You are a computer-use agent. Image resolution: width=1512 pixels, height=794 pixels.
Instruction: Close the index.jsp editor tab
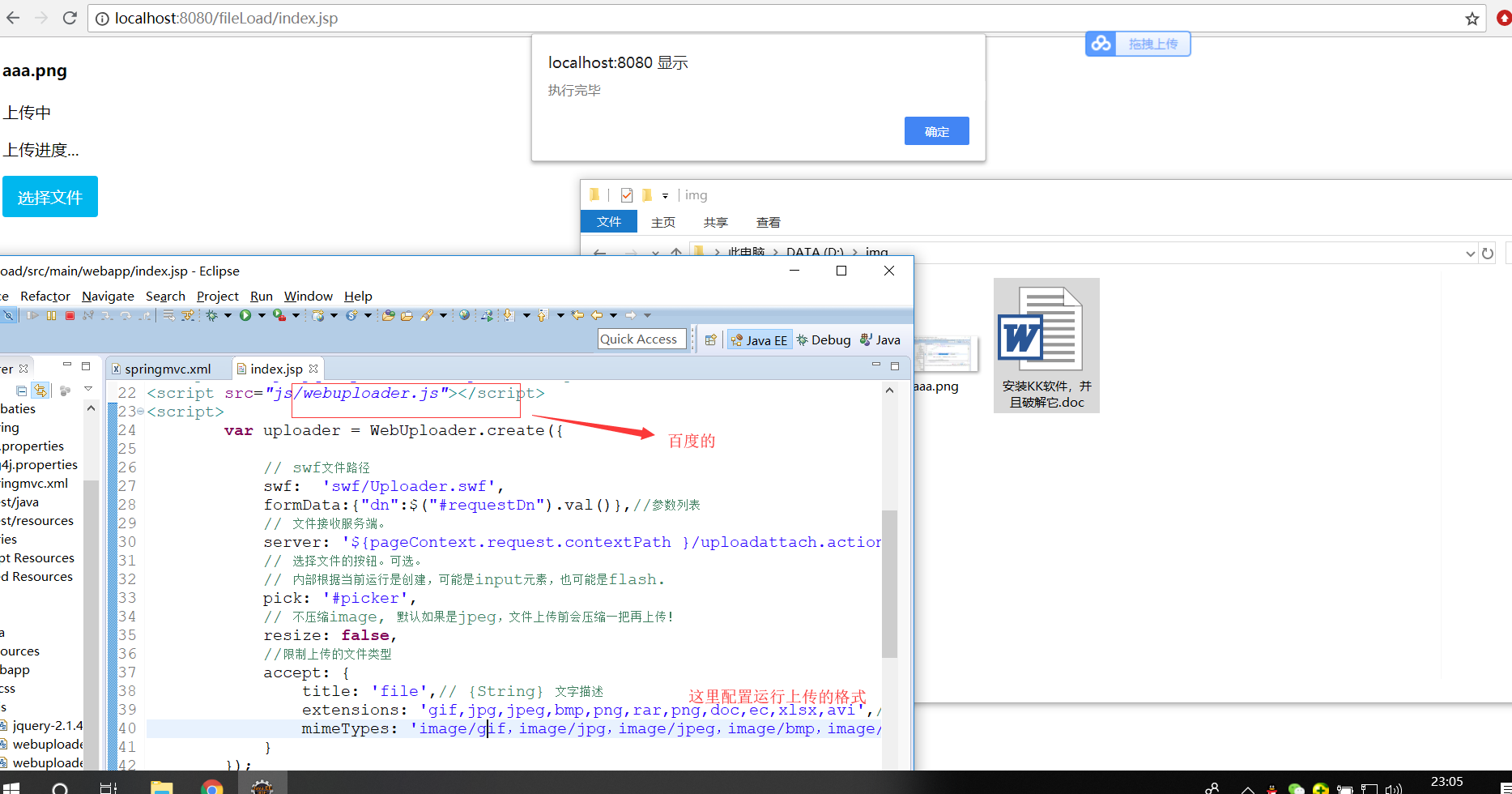(x=313, y=369)
